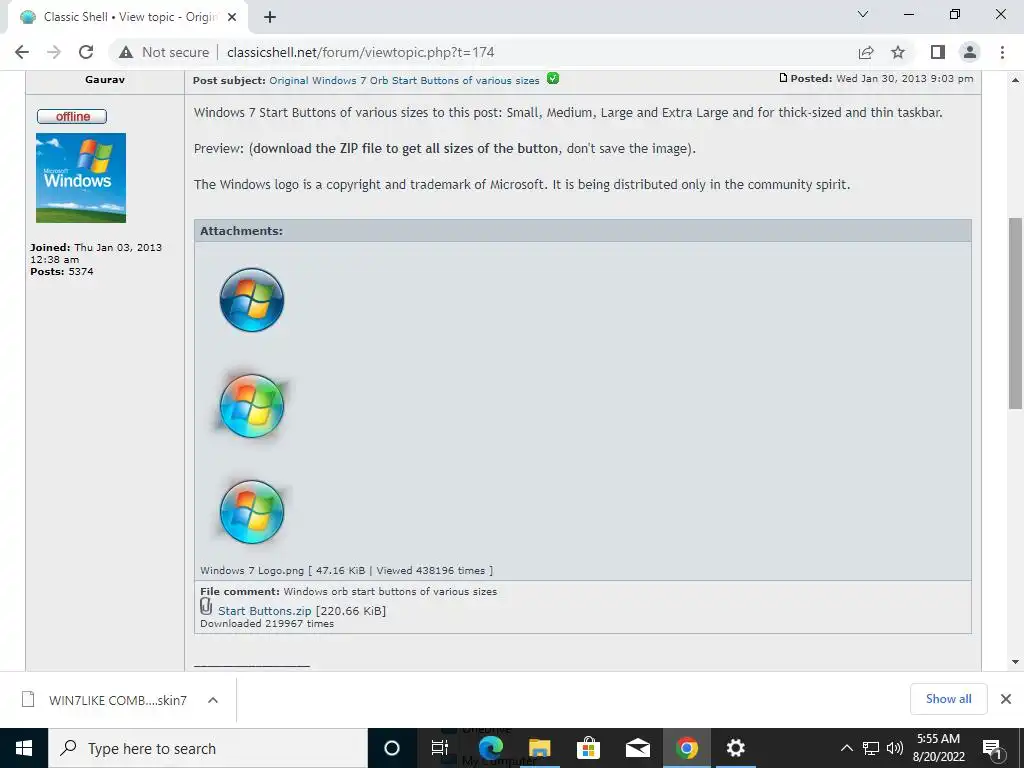
Task: Show hidden system tray icons
Action: click(x=846, y=748)
